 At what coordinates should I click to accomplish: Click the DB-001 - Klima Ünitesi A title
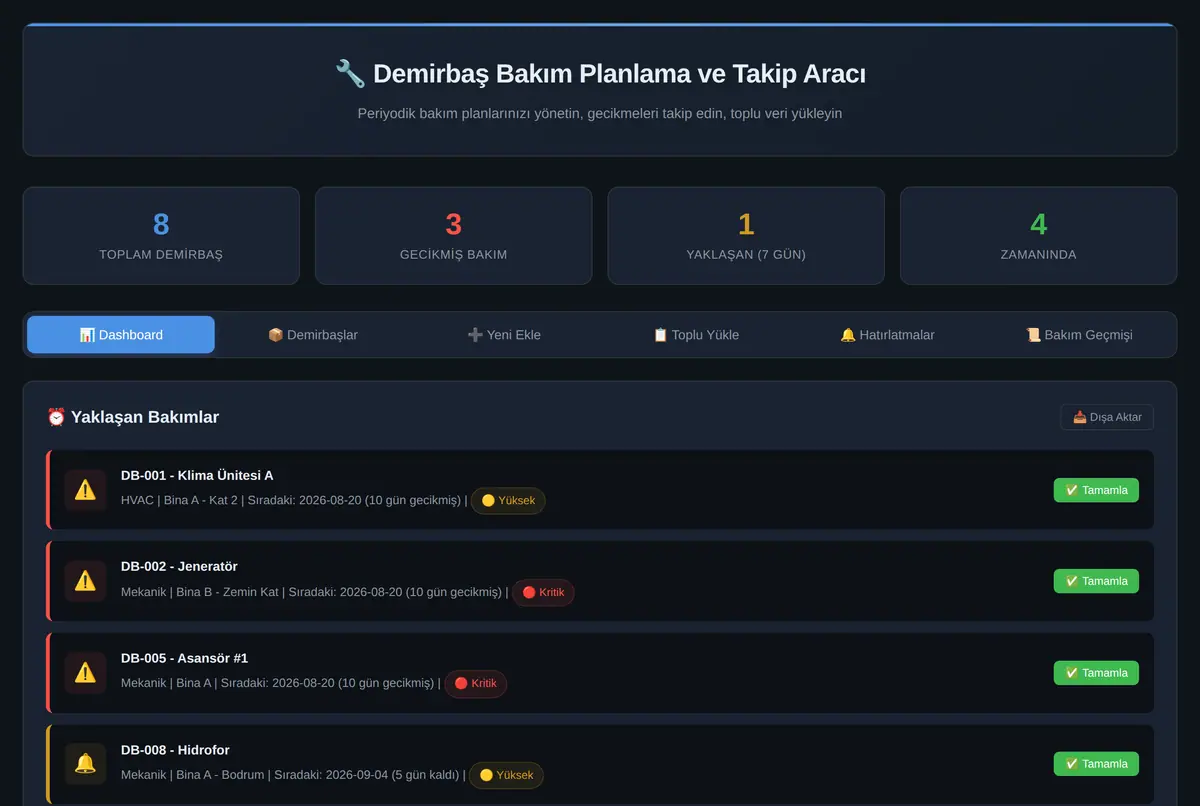click(x=197, y=475)
